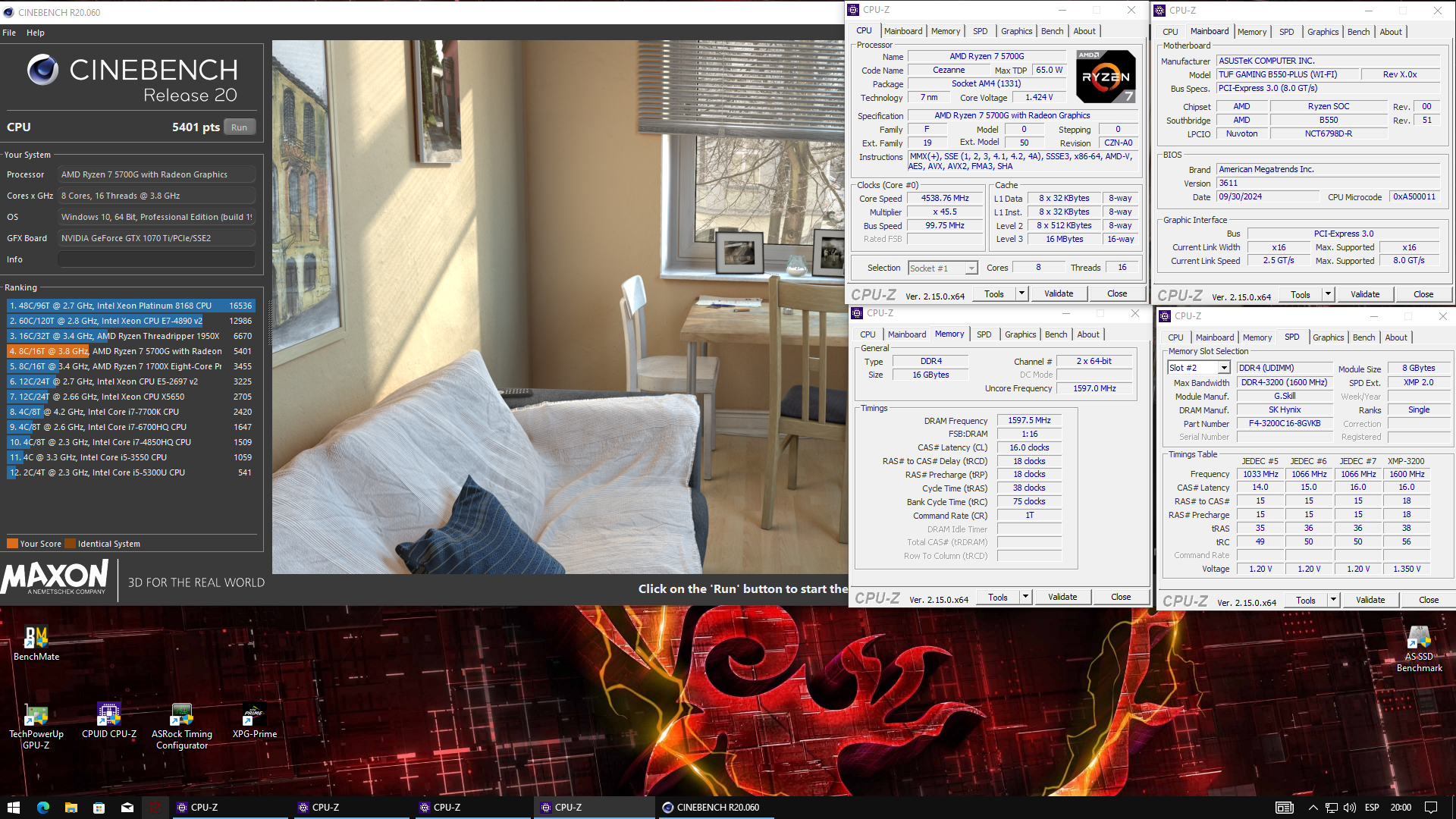
Task: Click the GFX Board field in Cinebench
Action: tap(157, 238)
